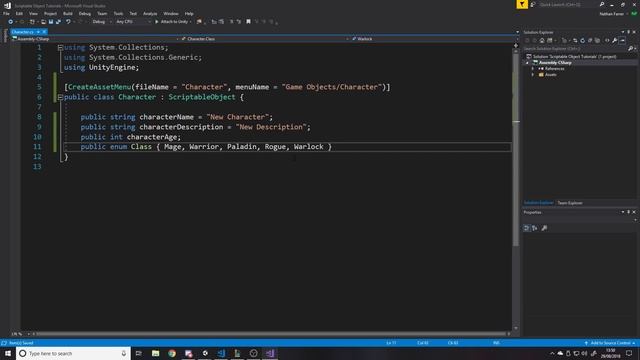The width and height of the screenshot is (640, 360).
Task: Click the Save file toolbar icon
Action: (51, 22)
